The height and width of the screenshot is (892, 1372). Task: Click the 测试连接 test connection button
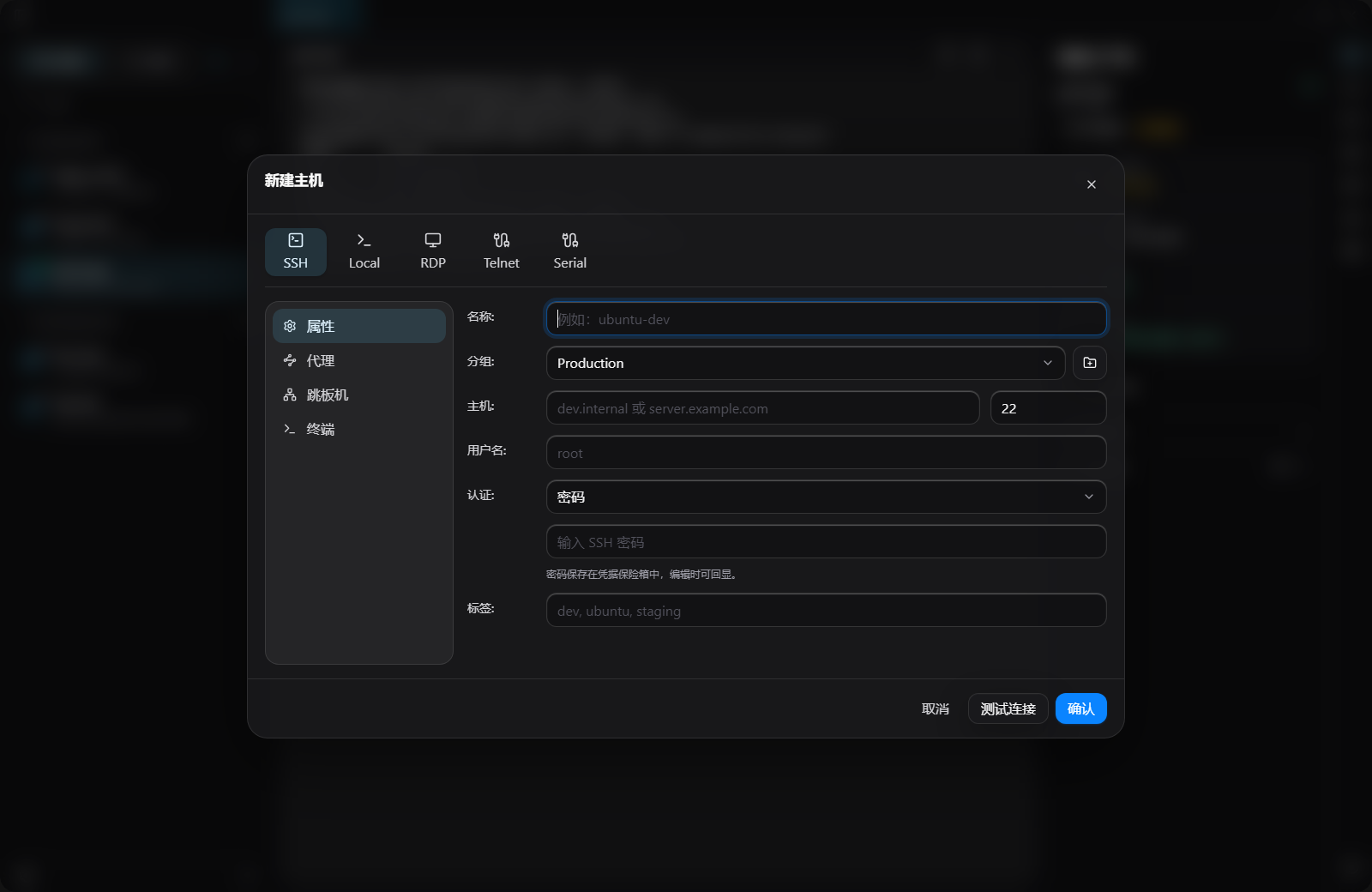(1008, 708)
